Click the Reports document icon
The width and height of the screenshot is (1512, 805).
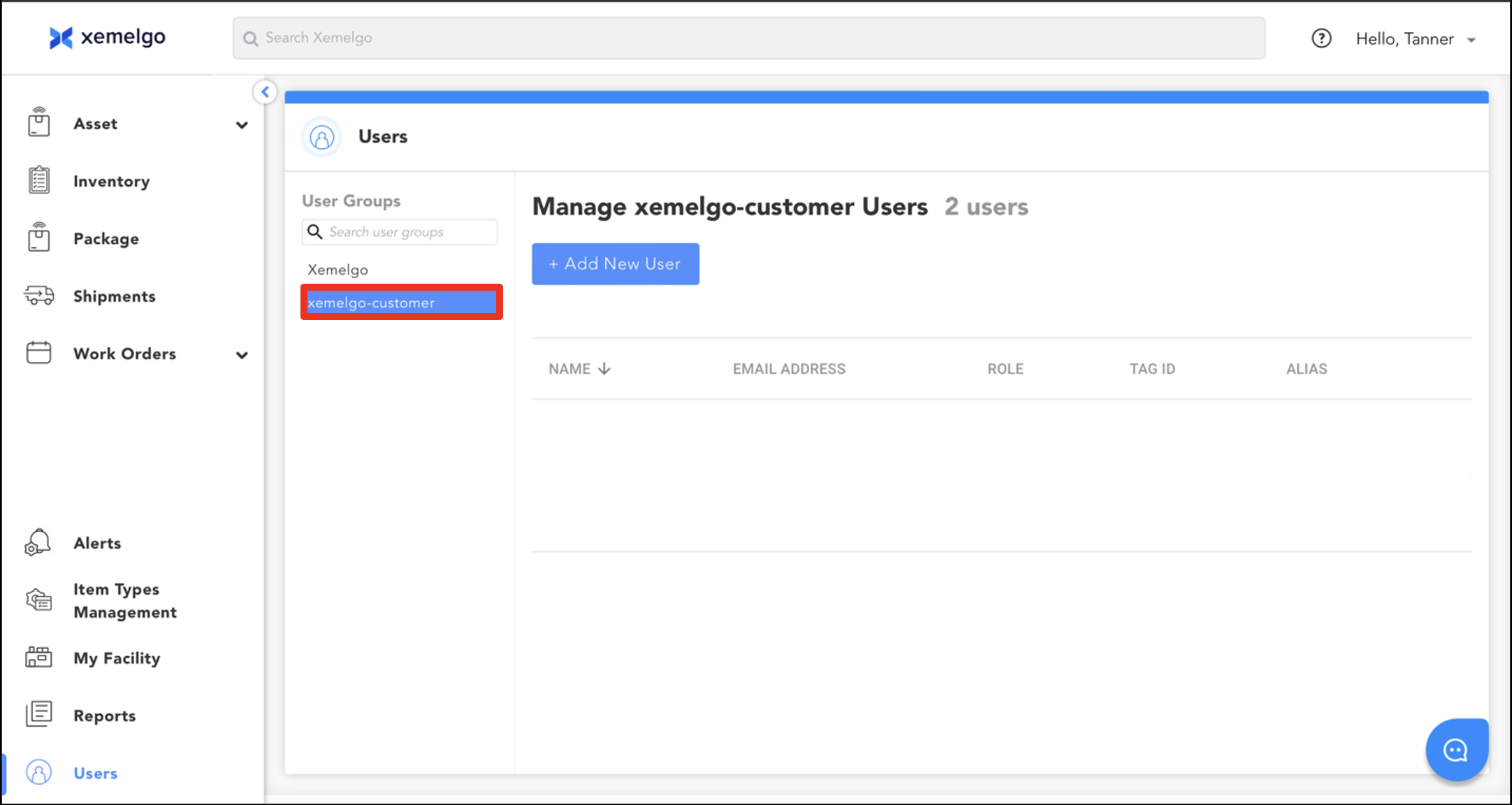tap(39, 714)
